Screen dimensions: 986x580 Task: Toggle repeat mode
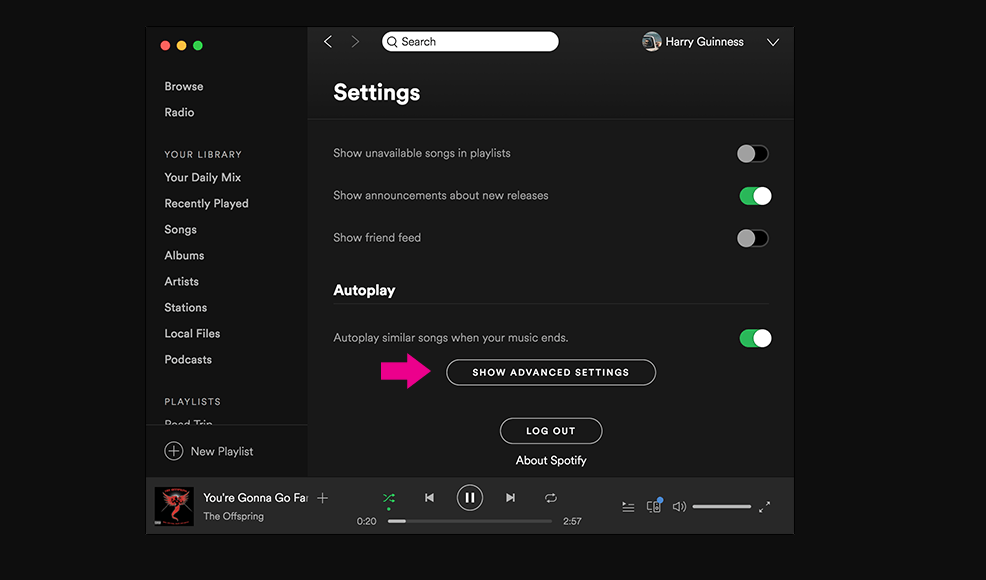551,498
